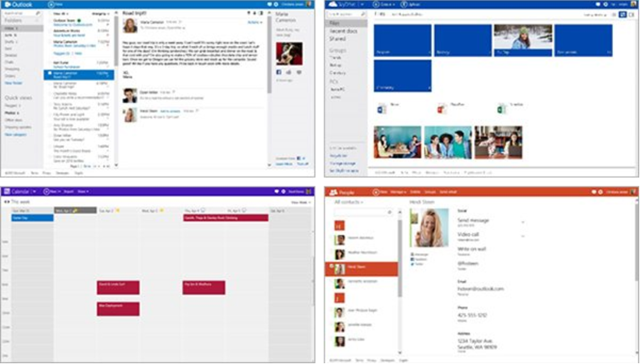Screen dimensions: 640x364
Task: Open the SkyDrive Upload icon
Action: point(404,4)
